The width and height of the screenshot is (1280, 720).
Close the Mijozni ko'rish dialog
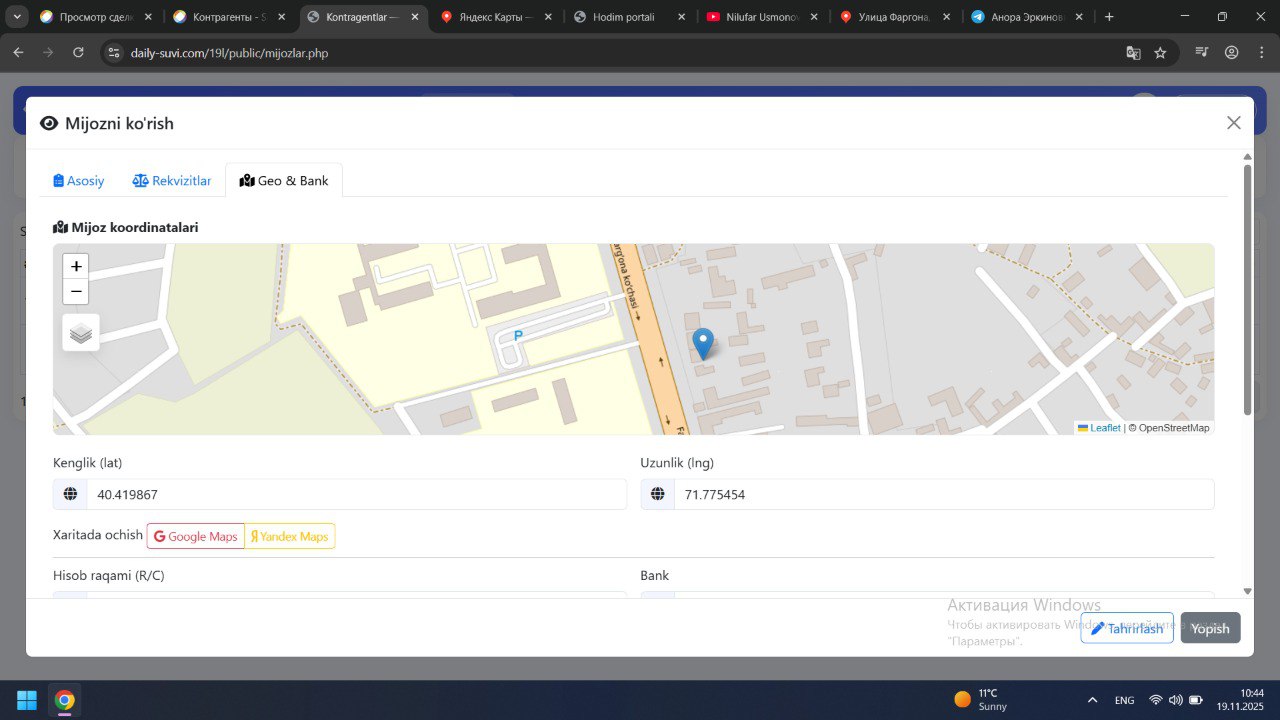tap(1234, 123)
